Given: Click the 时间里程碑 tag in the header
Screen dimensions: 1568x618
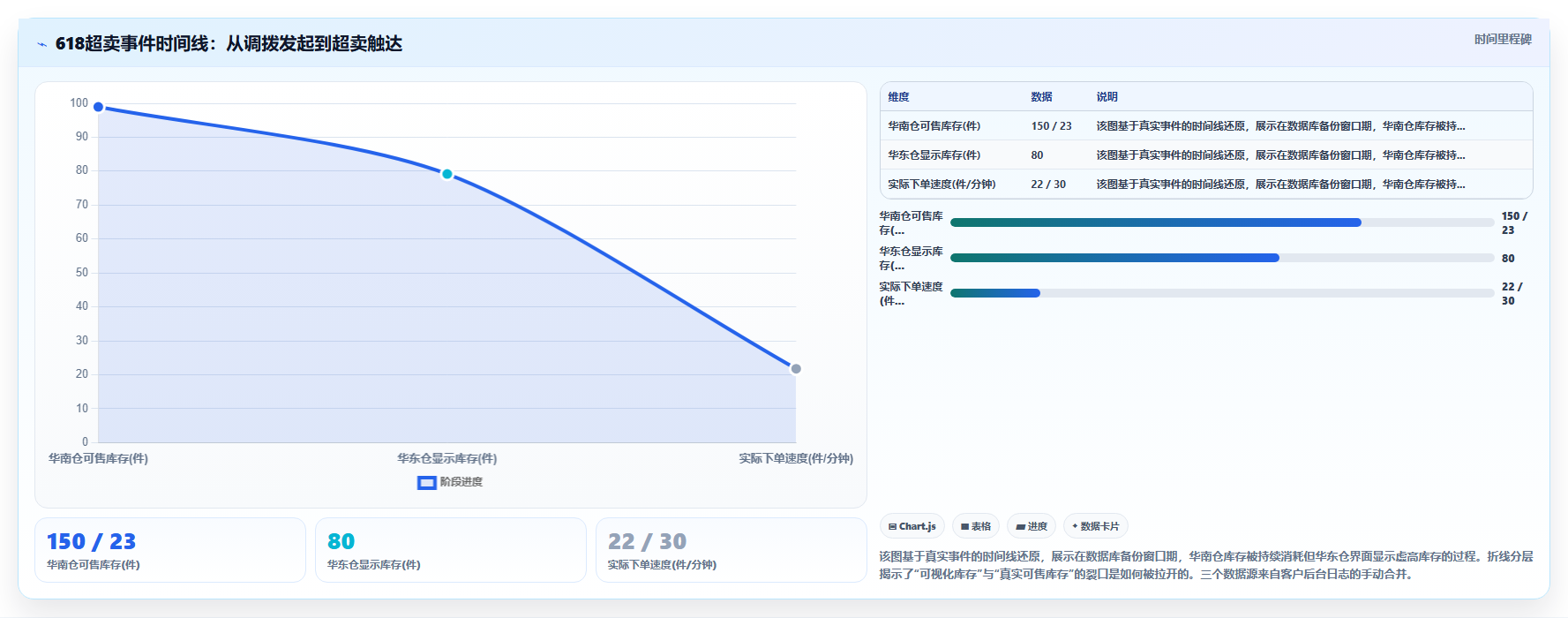Looking at the screenshot, I should (1503, 40).
